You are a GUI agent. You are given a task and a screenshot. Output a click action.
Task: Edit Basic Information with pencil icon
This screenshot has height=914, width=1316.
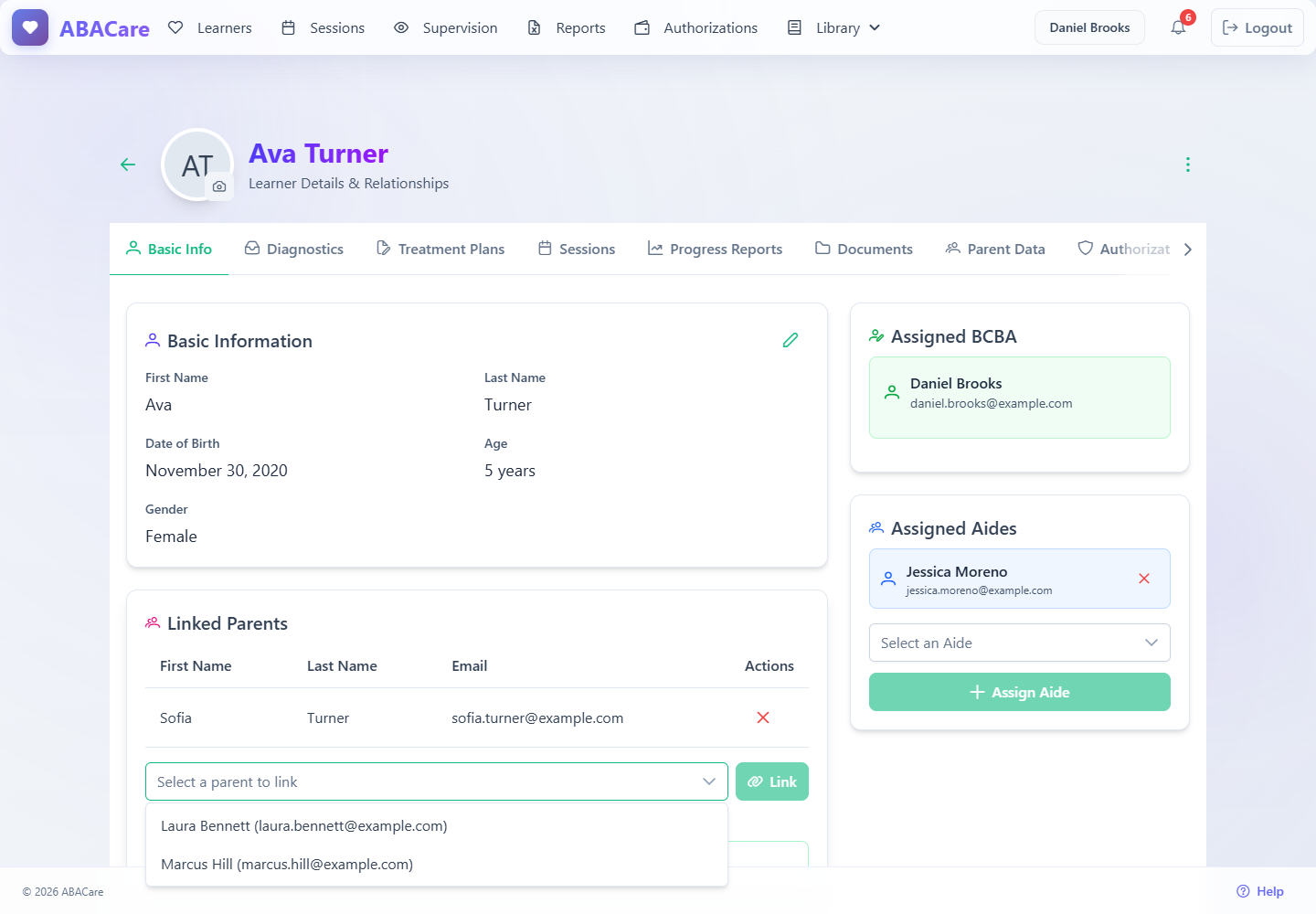(x=791, y=340)
